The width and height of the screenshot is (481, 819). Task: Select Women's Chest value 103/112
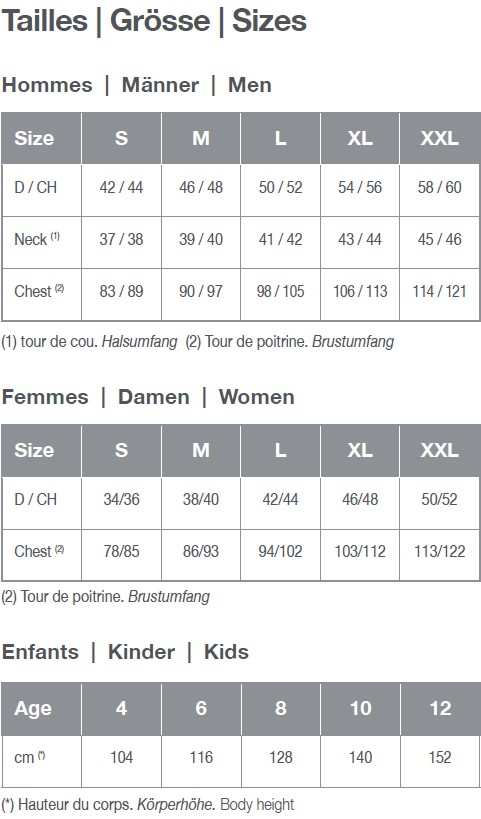(x=360, y=551)
